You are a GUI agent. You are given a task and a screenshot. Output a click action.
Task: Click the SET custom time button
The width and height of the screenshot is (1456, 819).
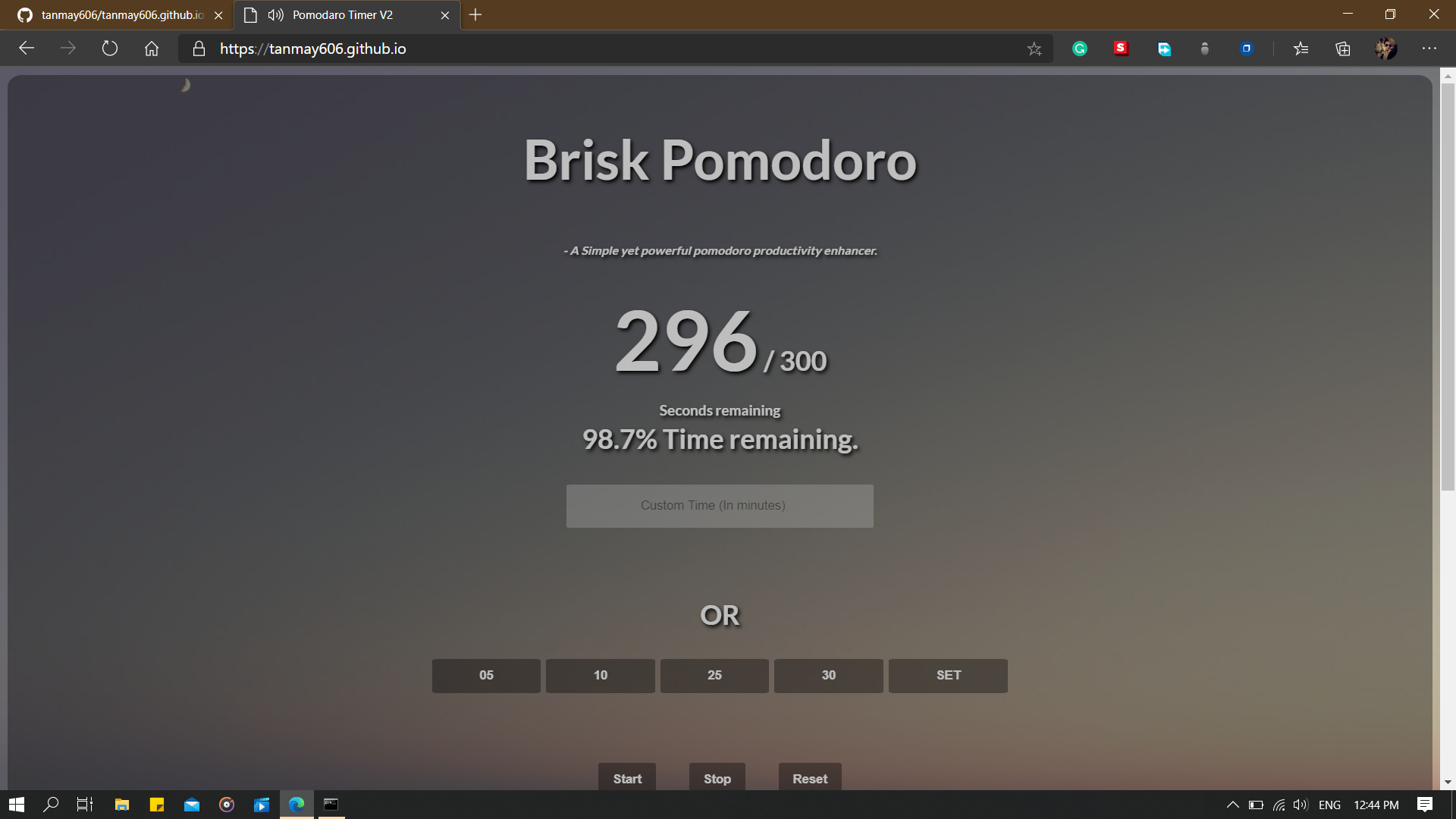(948, 675)
